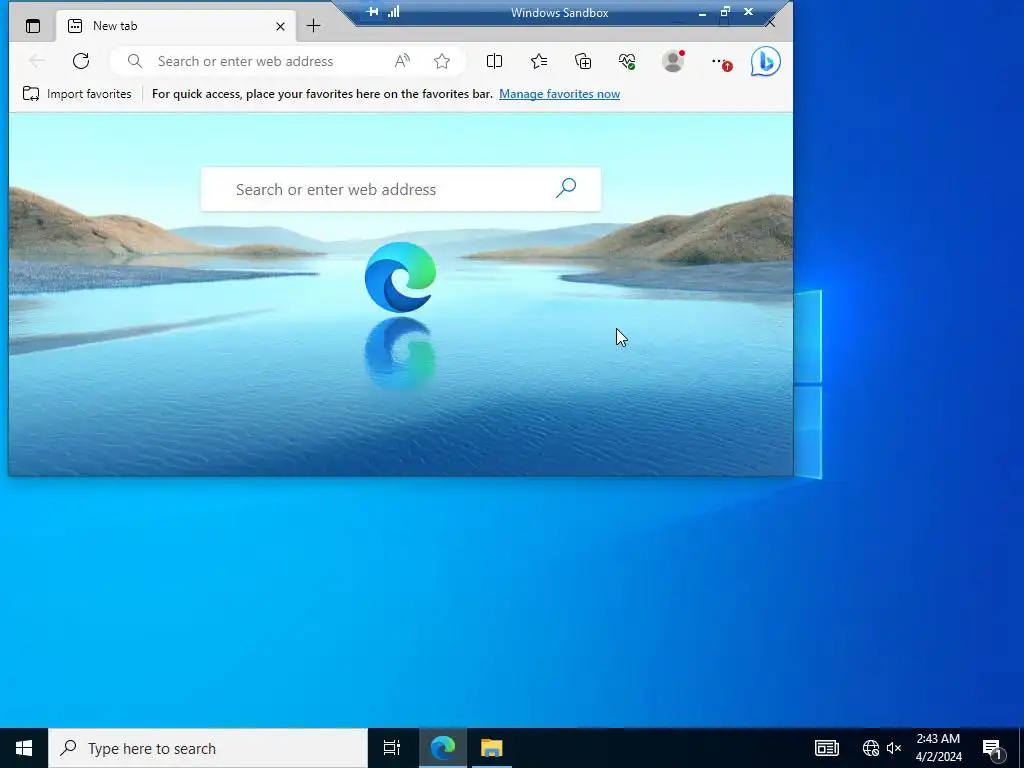Click the network globe tray icon
This screenshot has width=1024, height=768.
(x=871, y=748)
